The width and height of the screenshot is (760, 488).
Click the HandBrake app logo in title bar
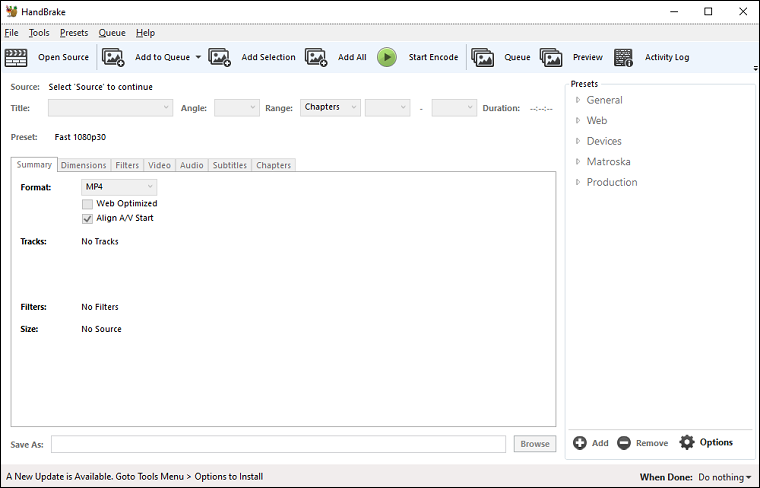click(x=12, y=11)
